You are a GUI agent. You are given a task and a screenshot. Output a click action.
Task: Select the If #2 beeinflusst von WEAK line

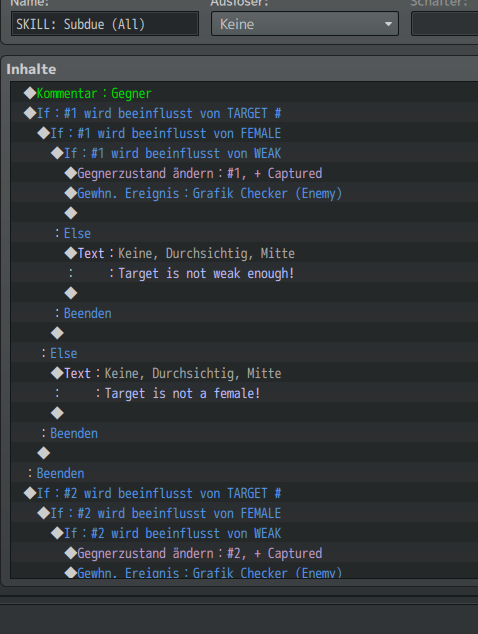click(x=244, y=533)
